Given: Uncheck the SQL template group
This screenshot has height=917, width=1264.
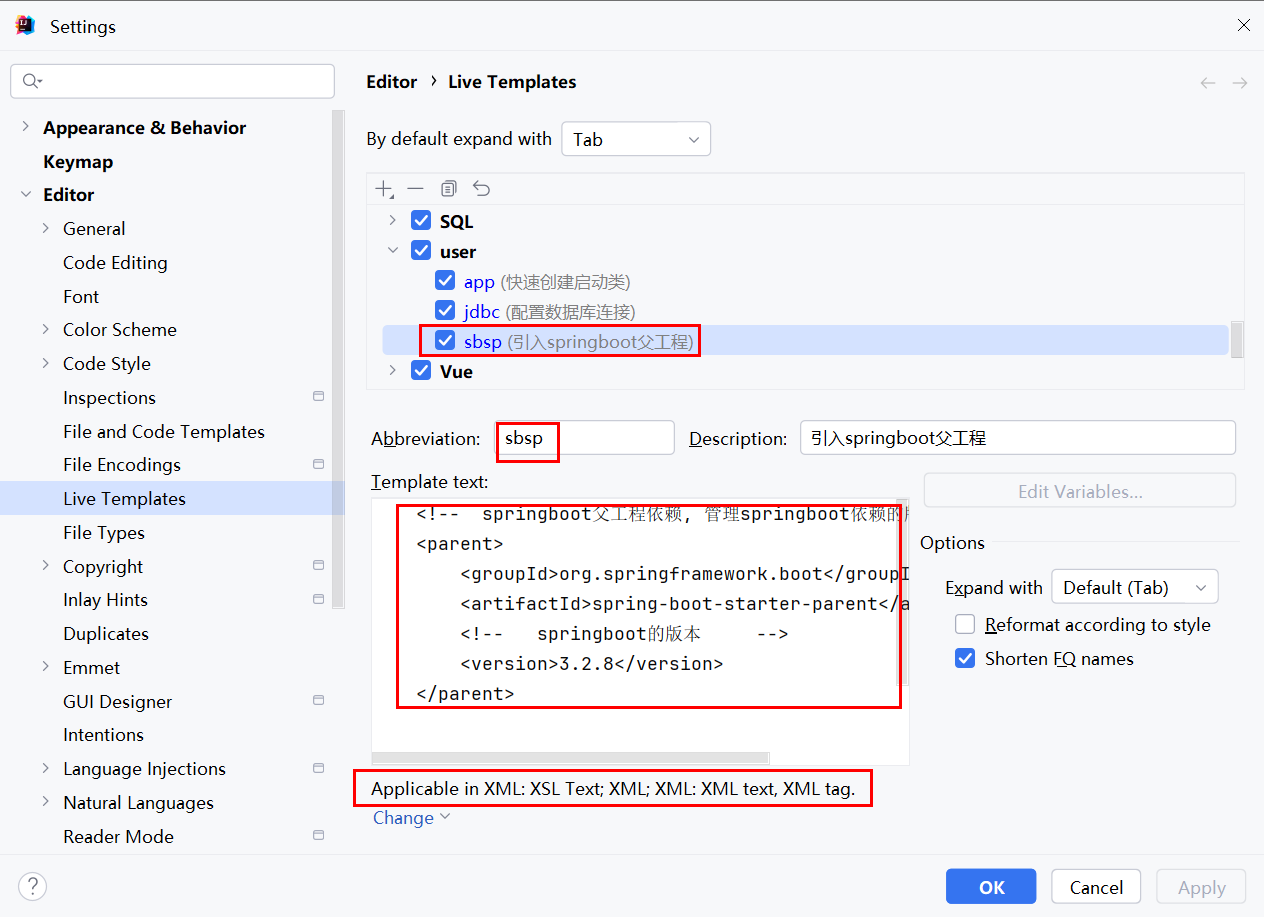Looking at the screenshot, I should coord(421,221).
